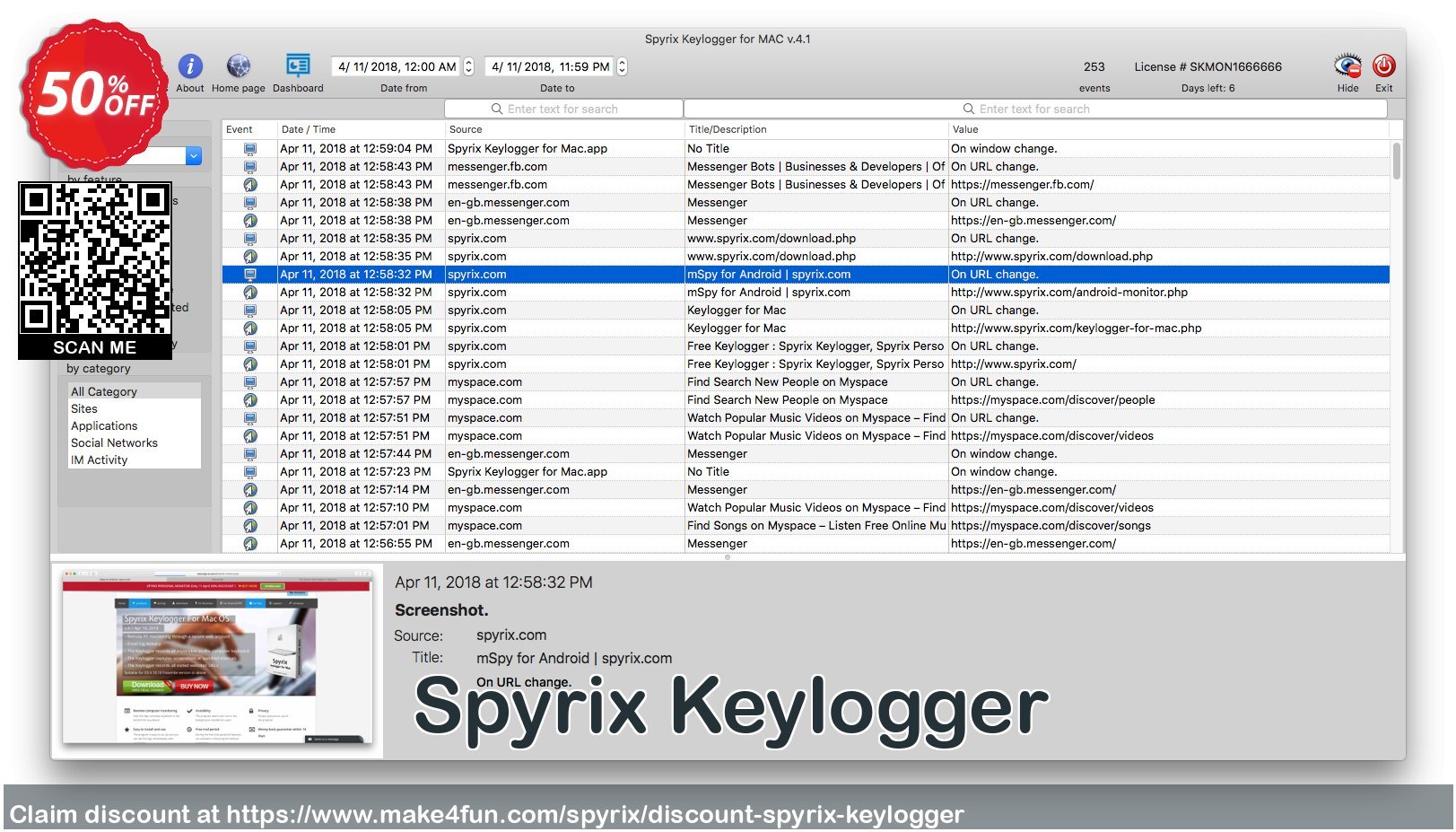Click the value https://messenger.fb.com/
1456x832 pixels.
coord(1023,185)
